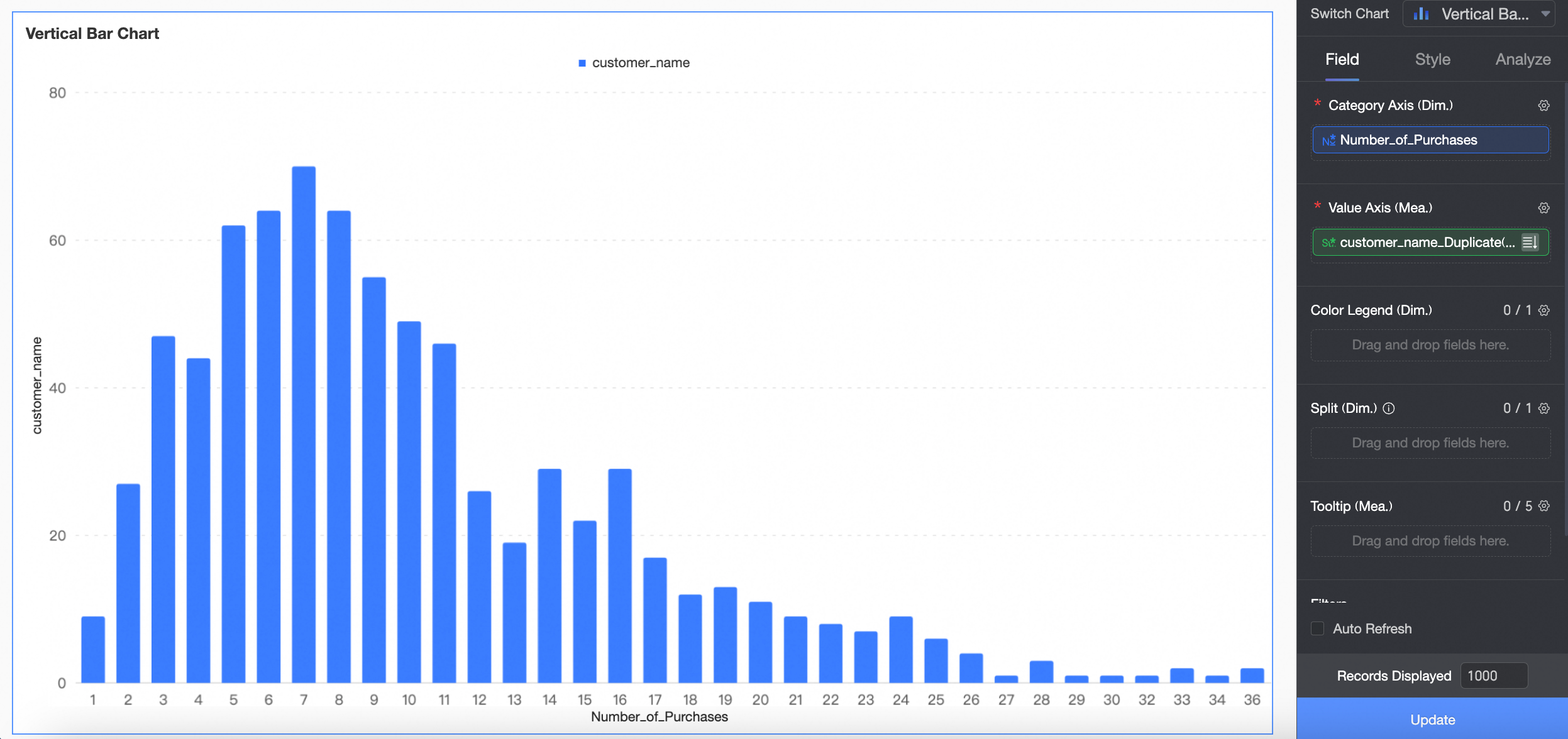Switch to the Analyze tab
The image size is (1568, 739).
pos(1522,60)
